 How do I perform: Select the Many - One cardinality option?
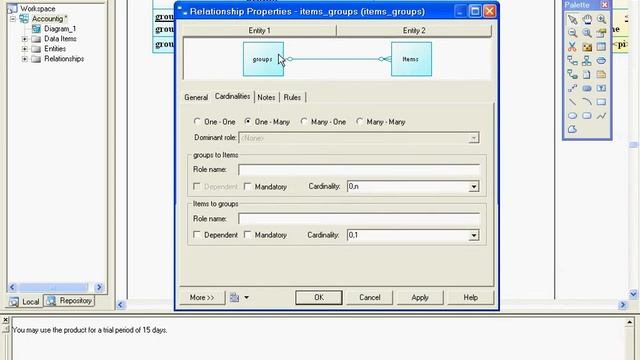[x=304, y=121]
